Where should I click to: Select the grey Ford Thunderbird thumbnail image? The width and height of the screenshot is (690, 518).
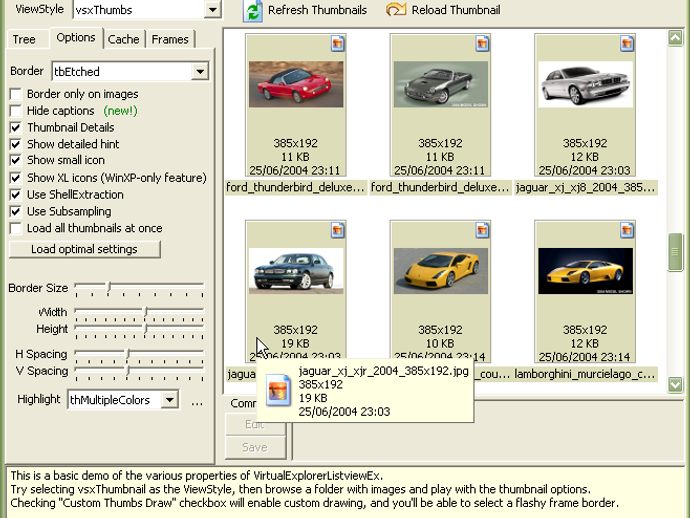pos(440,84)
